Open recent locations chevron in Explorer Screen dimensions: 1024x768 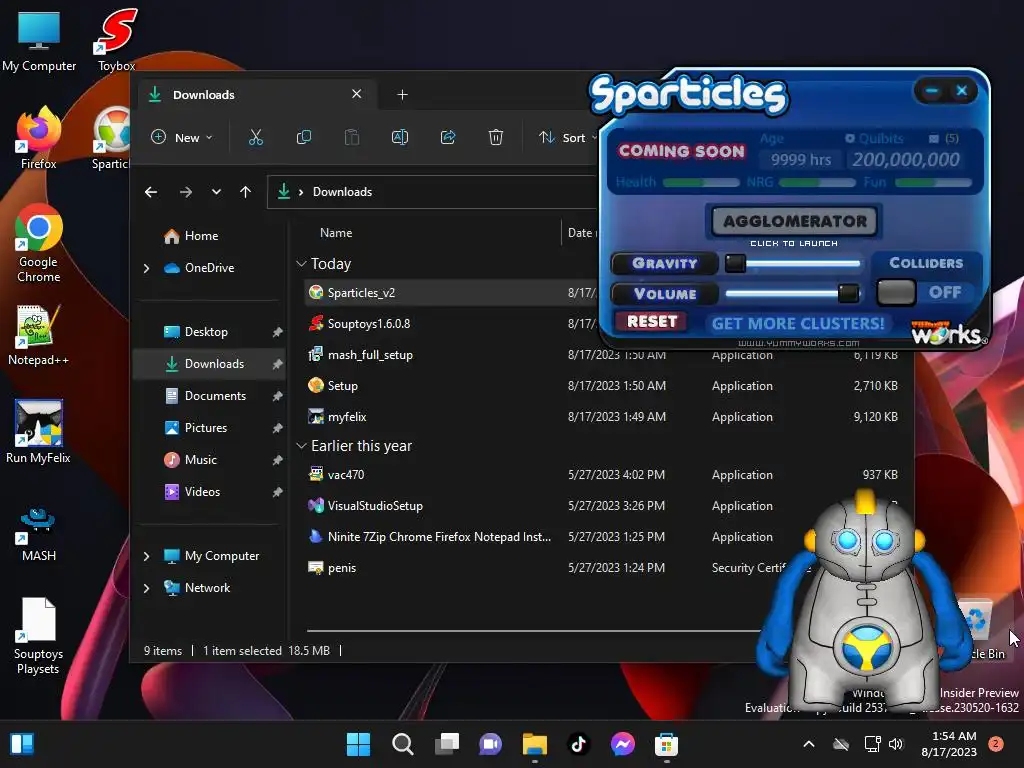(216, 192)
